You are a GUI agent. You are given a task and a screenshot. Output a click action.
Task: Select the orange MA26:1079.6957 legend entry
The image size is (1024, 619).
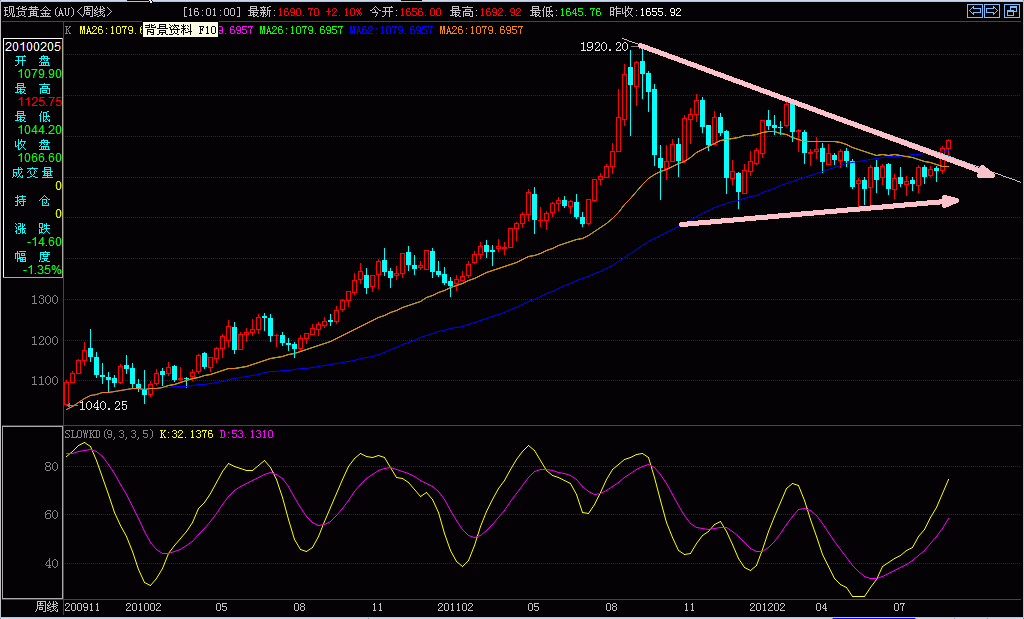[481, 30]
